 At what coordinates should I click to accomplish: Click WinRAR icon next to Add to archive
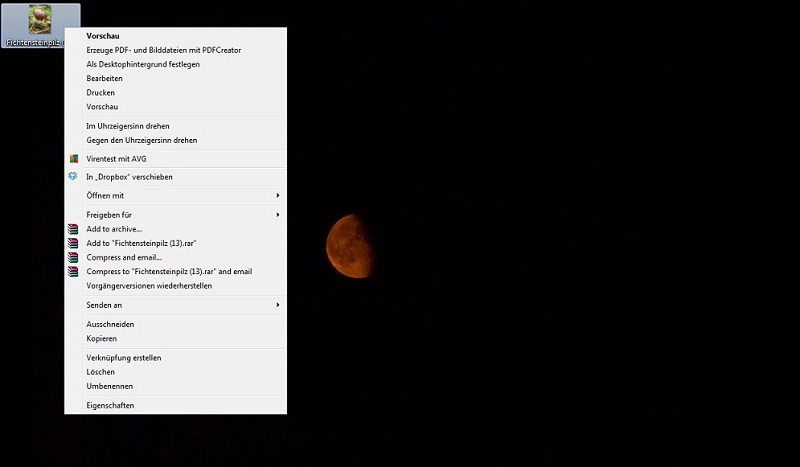point(73,229)
